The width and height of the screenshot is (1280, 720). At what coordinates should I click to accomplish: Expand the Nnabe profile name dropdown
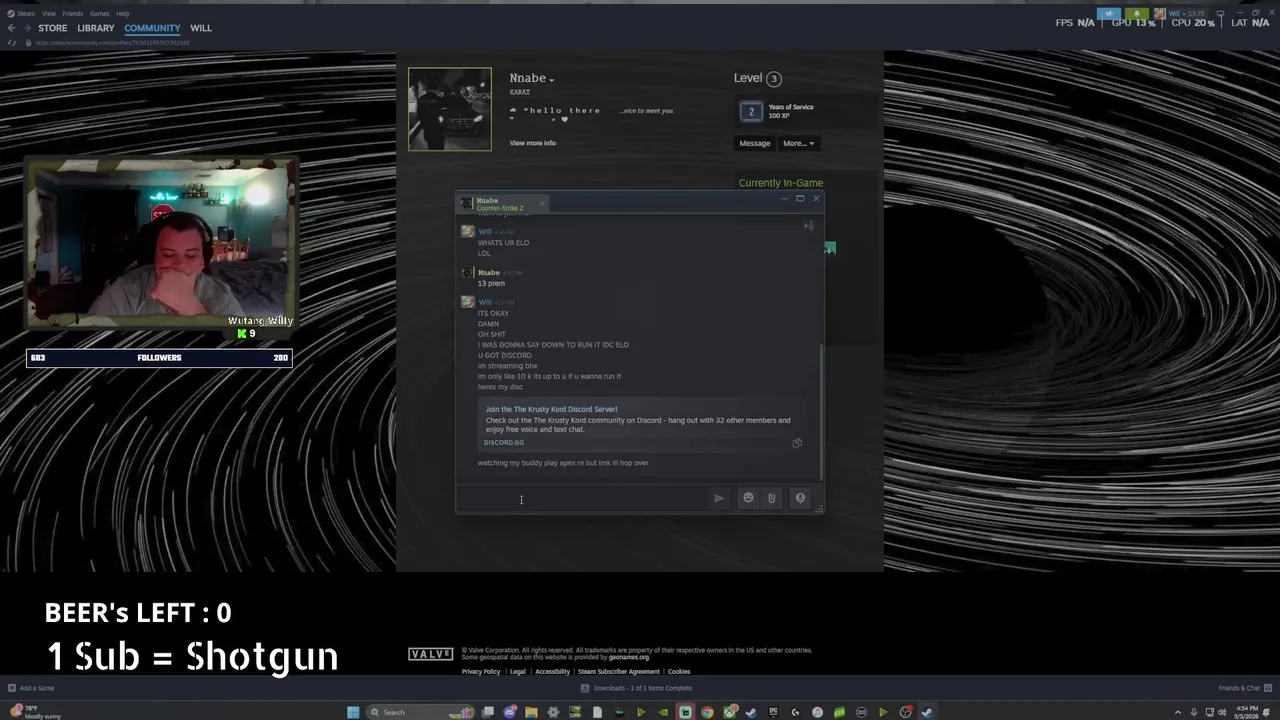click(551, 79)
